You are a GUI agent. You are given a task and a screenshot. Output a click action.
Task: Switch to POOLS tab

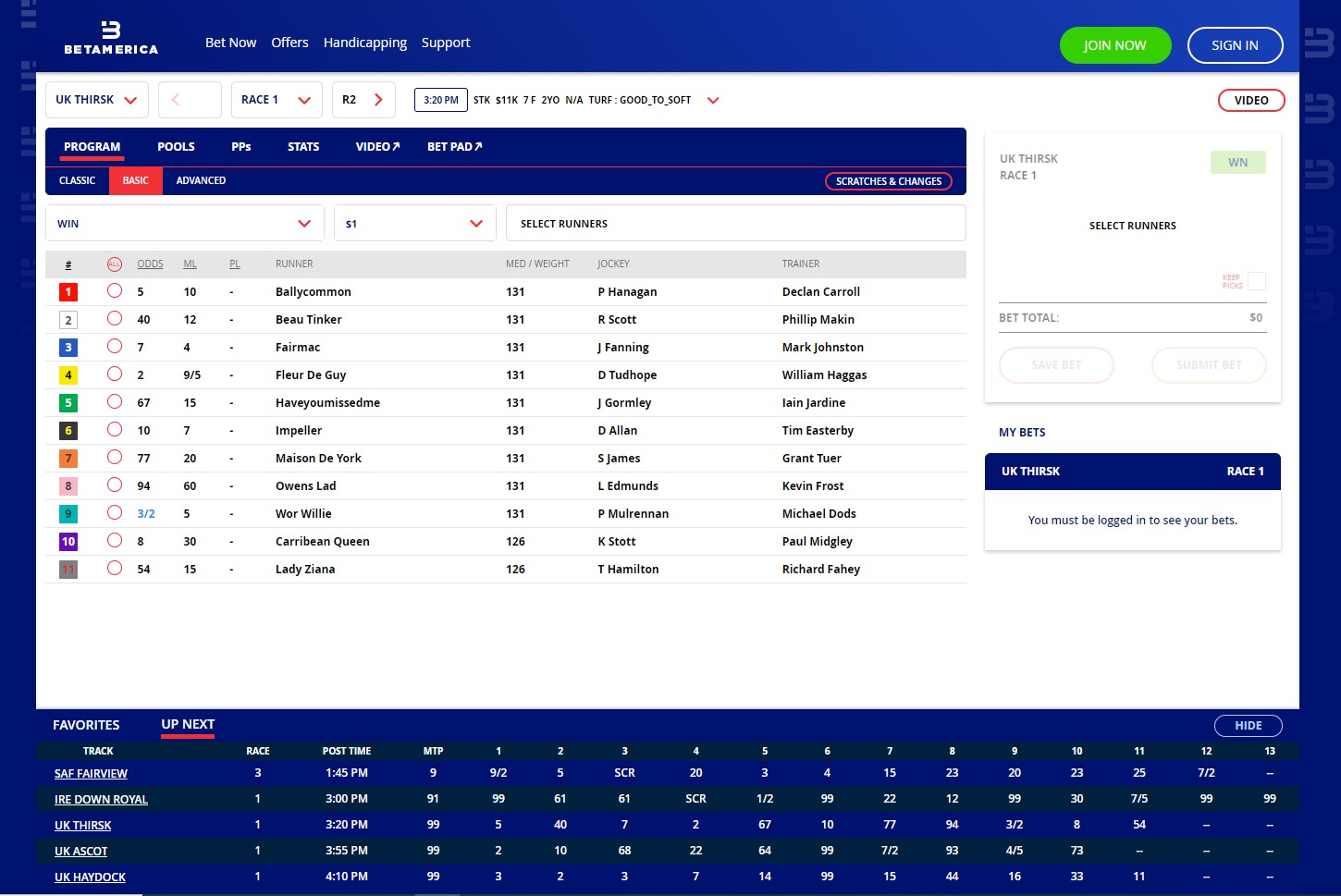coord(176,147)
